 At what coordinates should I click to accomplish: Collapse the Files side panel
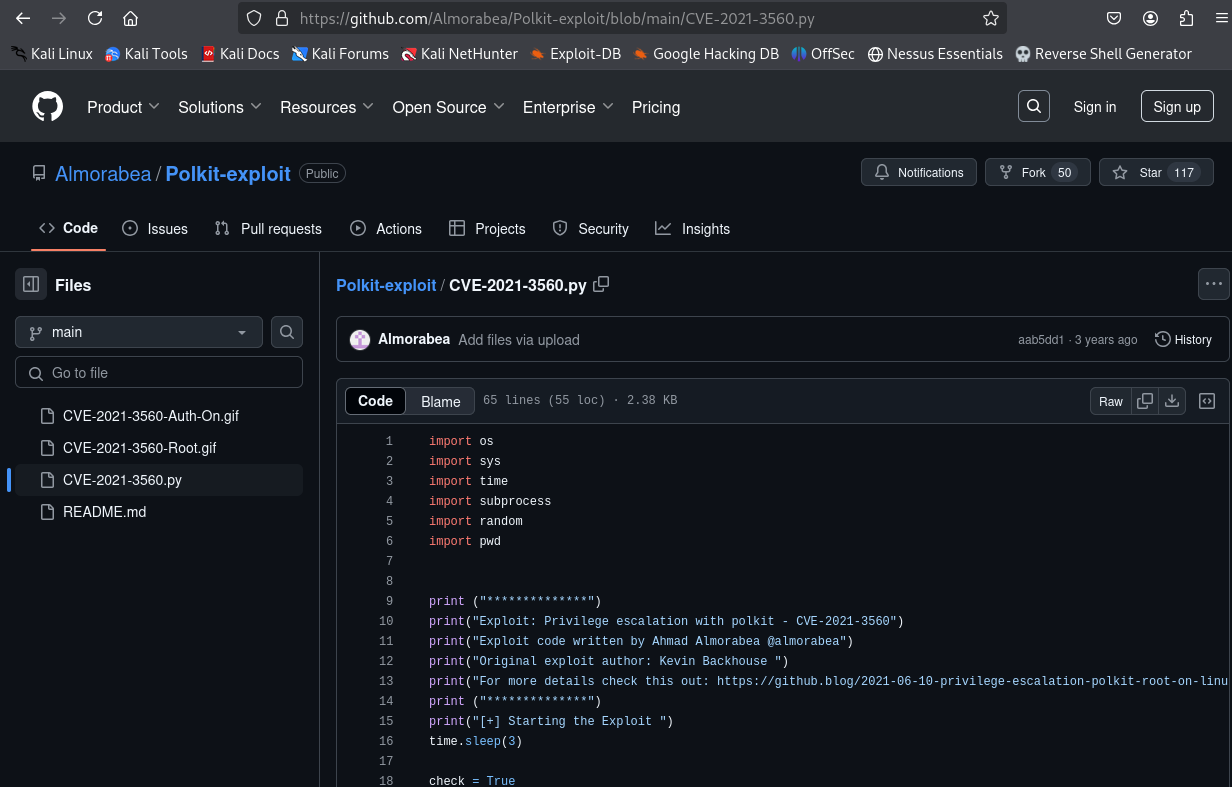tap(31, 285)
